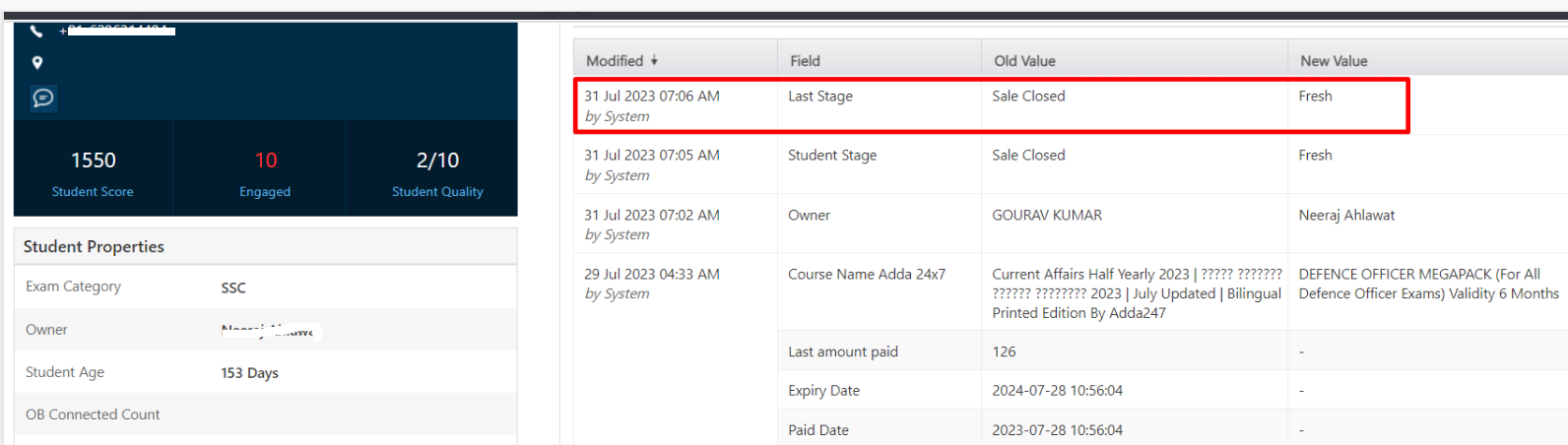1568x445 pixels.
Task: Click the Engaged count tile
Action: [x=265, y=169]
